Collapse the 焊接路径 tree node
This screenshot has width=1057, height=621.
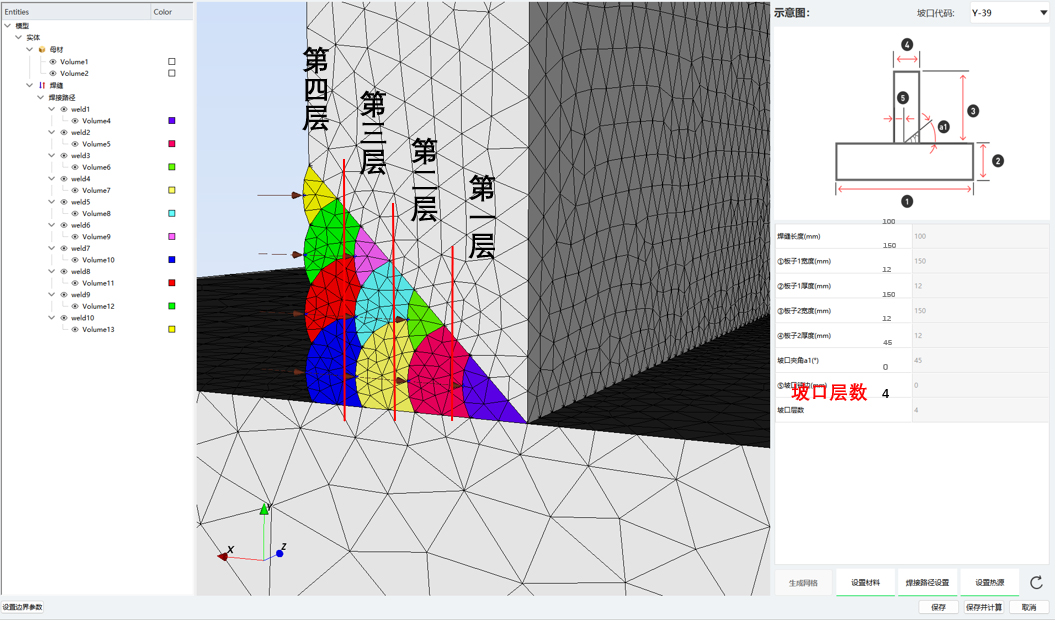pyautogui.click(x=41, y=97)
